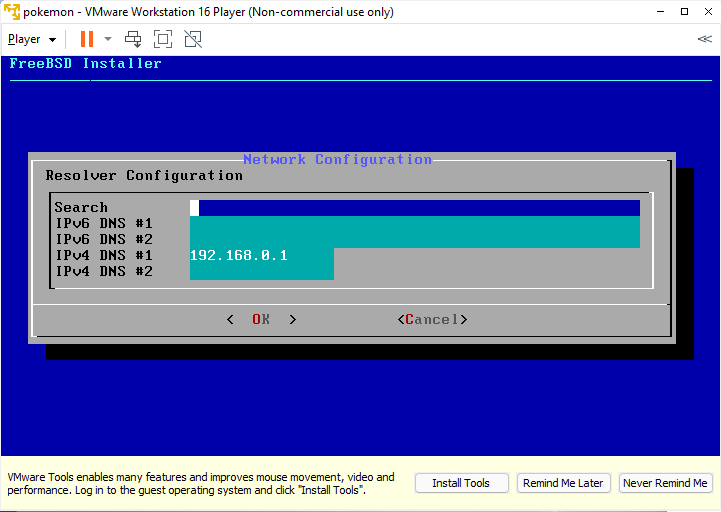The image size is (721, 512).
Task: Focus the Search input field
Action: tap(415, 208)
